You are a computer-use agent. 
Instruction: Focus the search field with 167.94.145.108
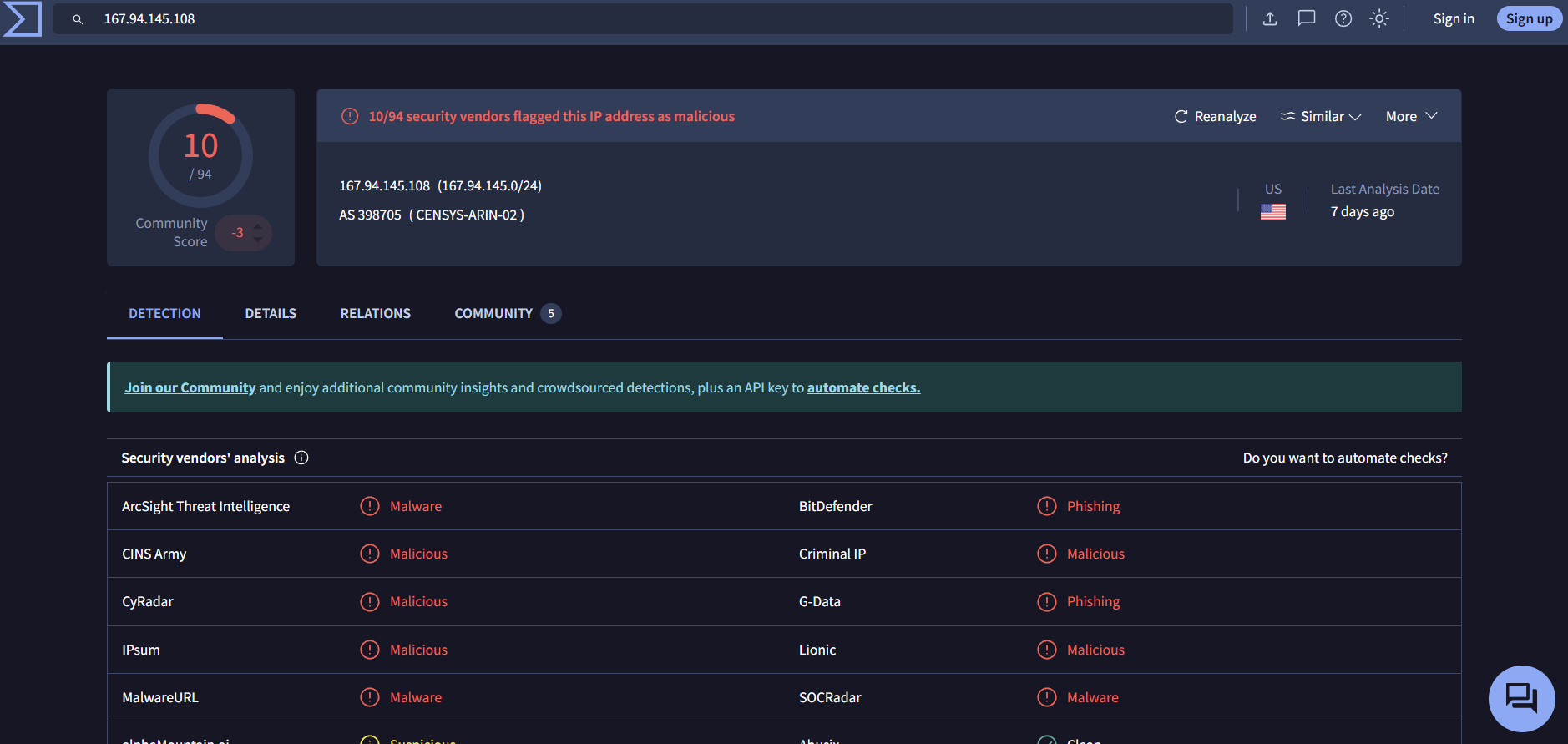coord(643,18)
